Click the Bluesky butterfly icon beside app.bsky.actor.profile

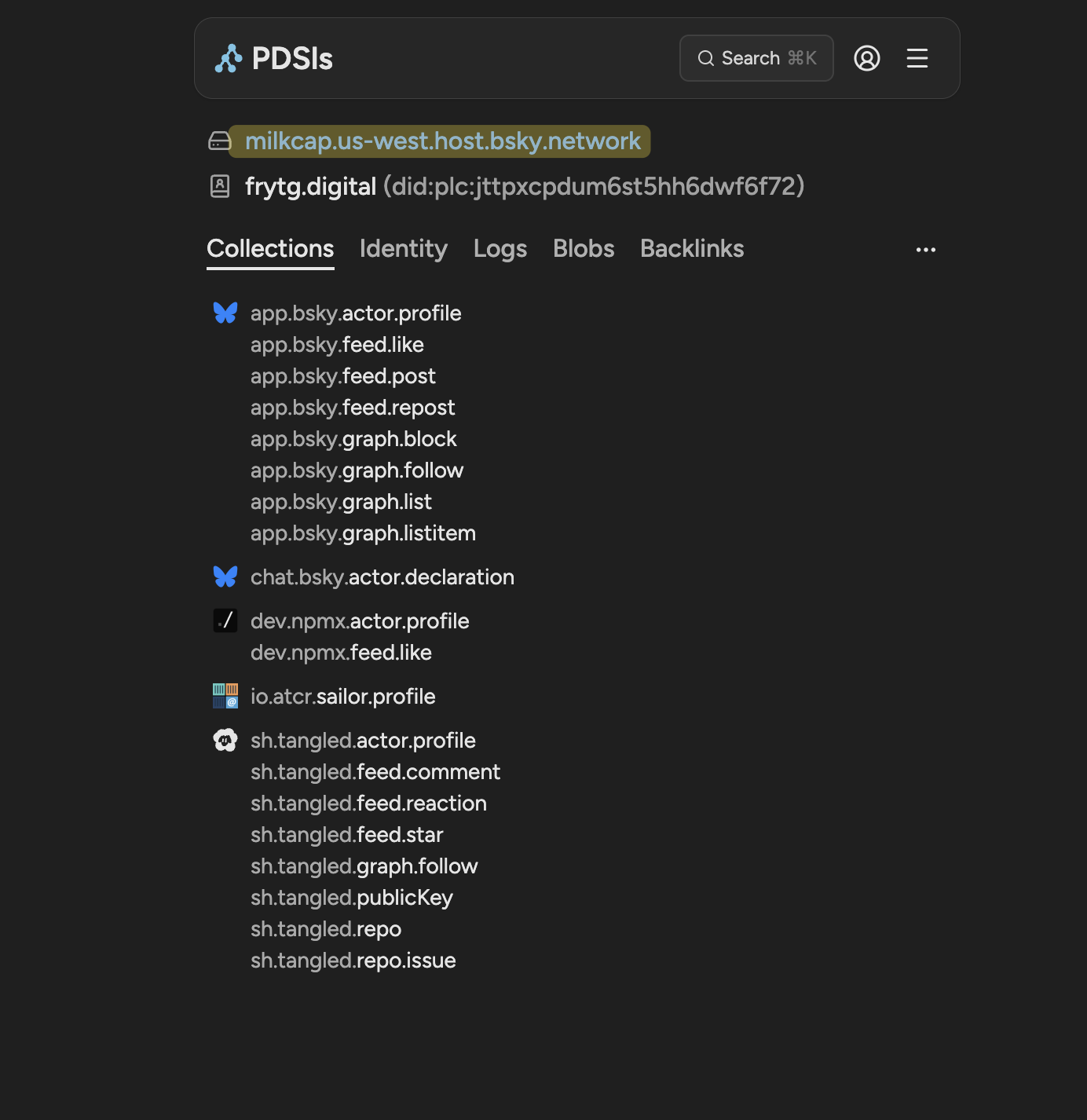[x=225, y=313]
